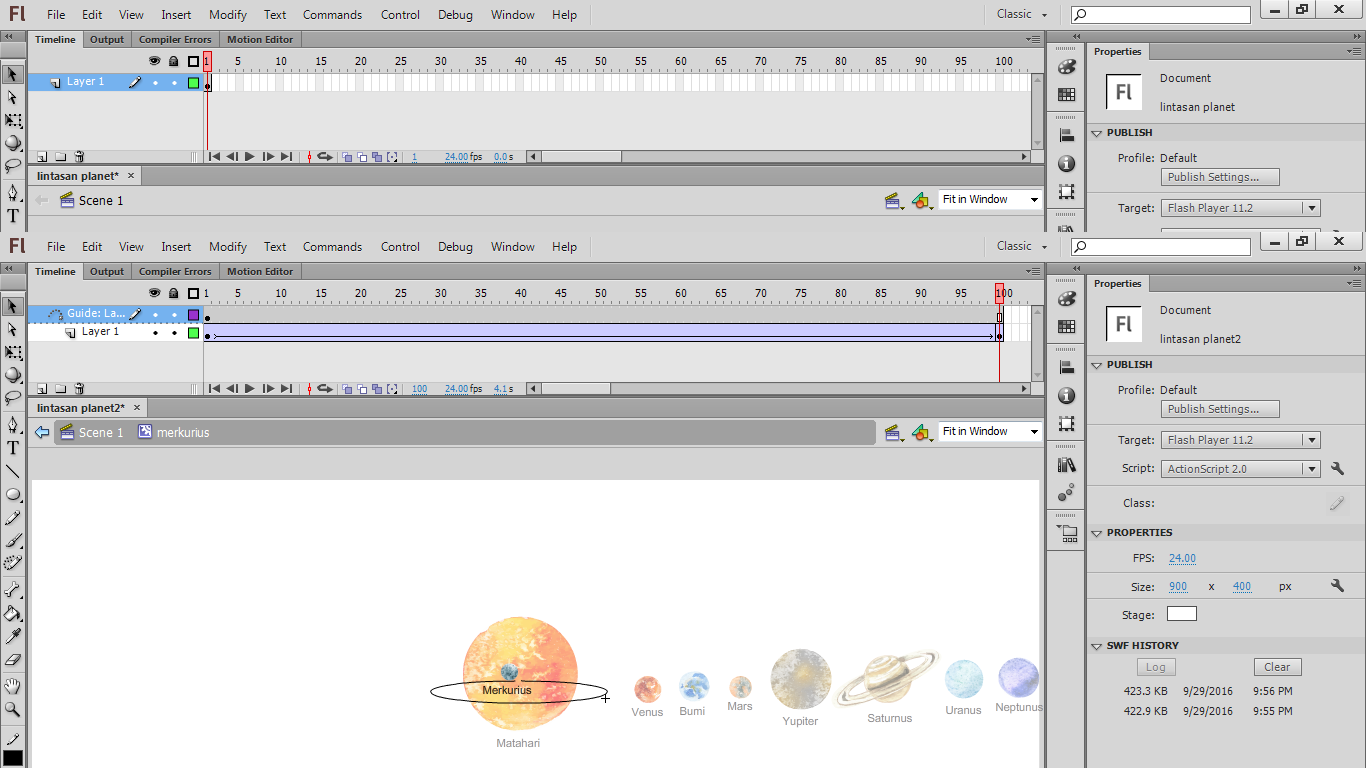Pick the Line tool in the tools panel
Image resolution: width=1366 pixels, height=768 pixels.
[13, 471]
